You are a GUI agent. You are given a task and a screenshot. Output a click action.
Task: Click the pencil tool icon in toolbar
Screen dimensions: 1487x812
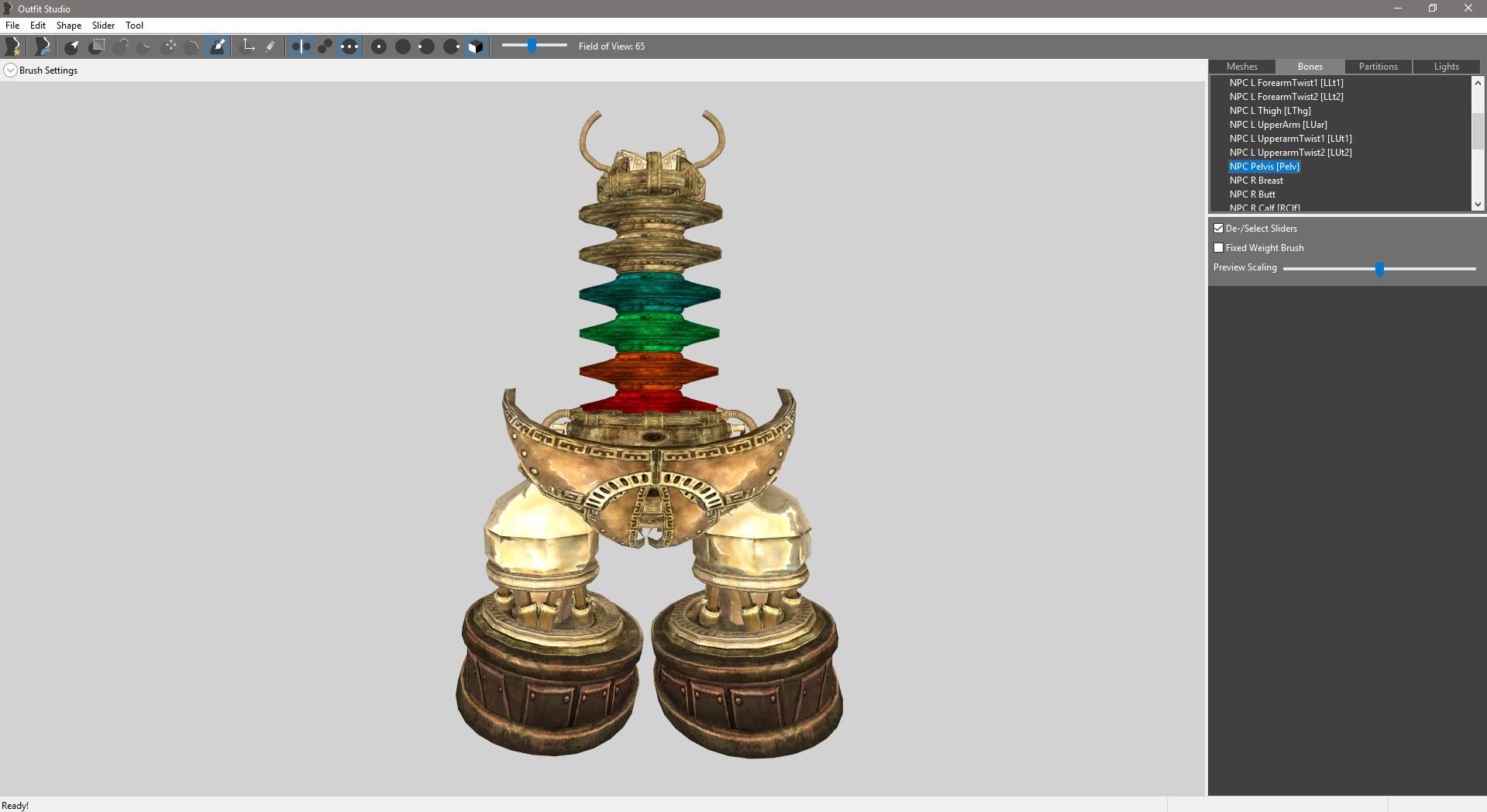[270, 46]
